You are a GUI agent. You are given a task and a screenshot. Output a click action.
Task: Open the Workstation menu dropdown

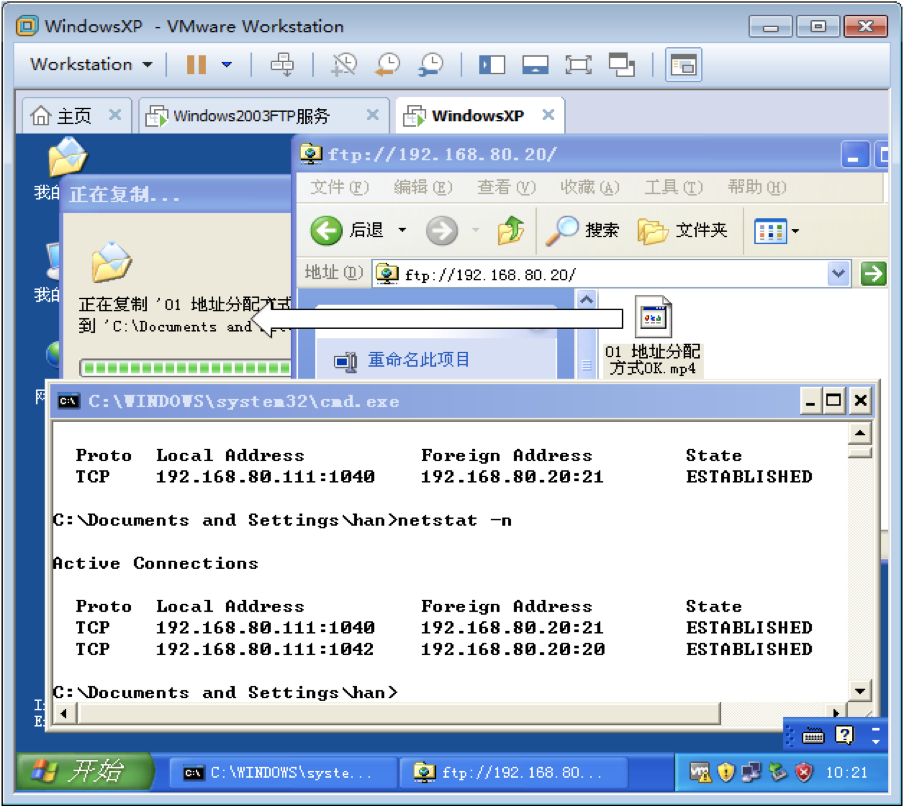click(x=91, y=64)
